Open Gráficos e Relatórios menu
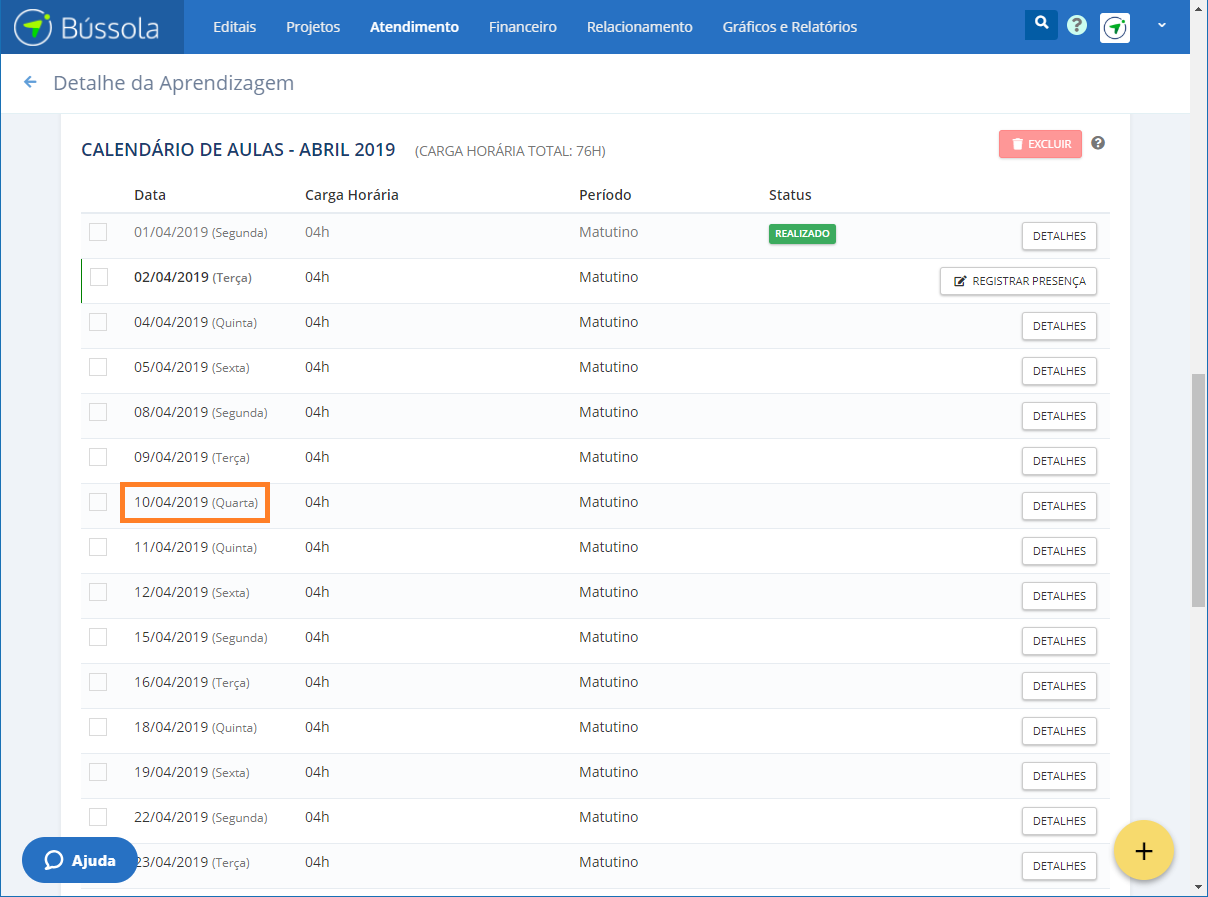This screenshot has height=897, width=1208. pos(789,27)
